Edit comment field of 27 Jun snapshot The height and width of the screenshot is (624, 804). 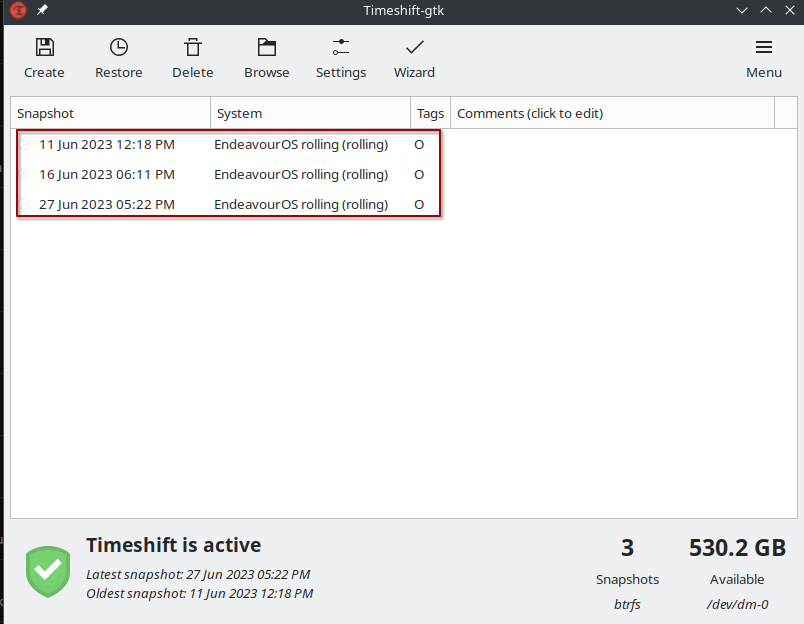[612, 204]
